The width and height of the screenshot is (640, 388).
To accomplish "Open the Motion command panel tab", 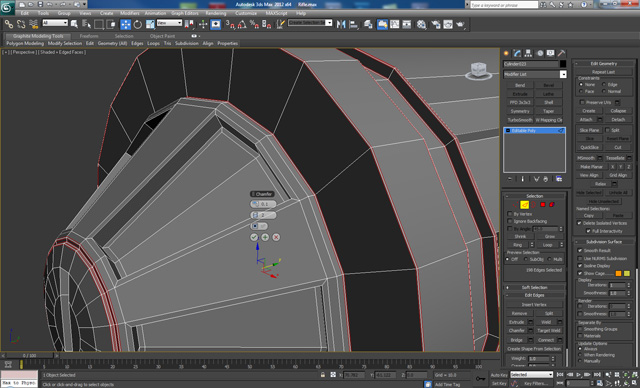I will (540, 53).
